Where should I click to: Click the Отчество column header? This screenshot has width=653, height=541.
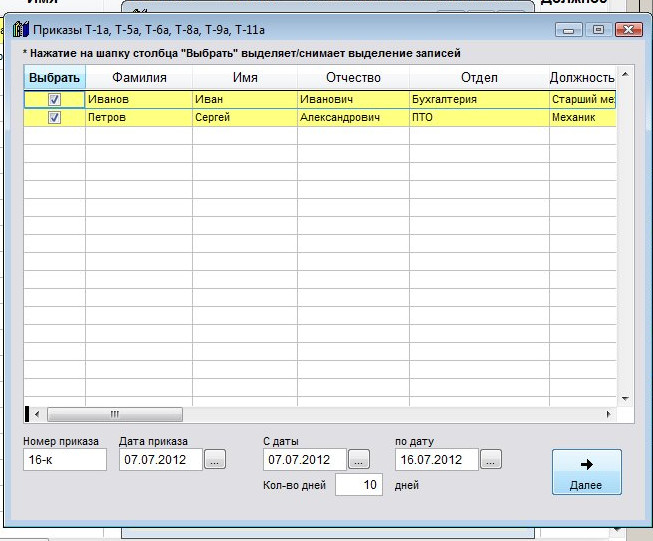pyautogui.click(x=353, y=78)
